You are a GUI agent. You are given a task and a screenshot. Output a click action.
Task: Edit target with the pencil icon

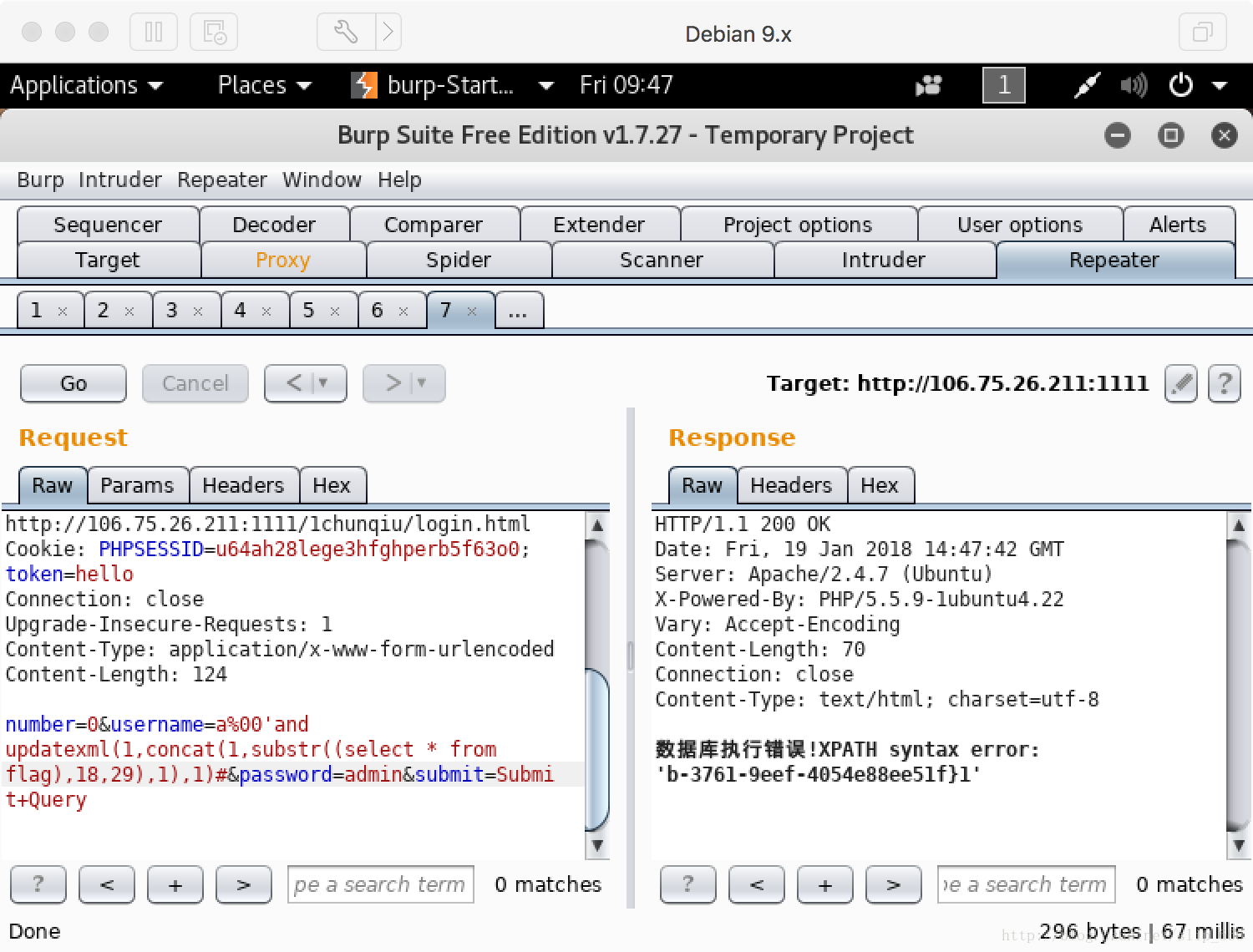coord(1181,383)
